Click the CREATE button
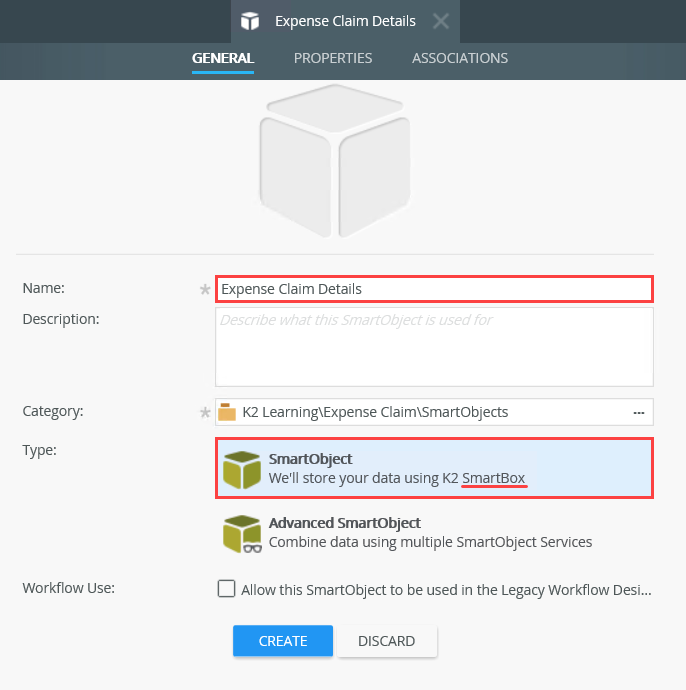Viewport: 686px width, 690px height. pyautogui.click(x=283, y=641)
